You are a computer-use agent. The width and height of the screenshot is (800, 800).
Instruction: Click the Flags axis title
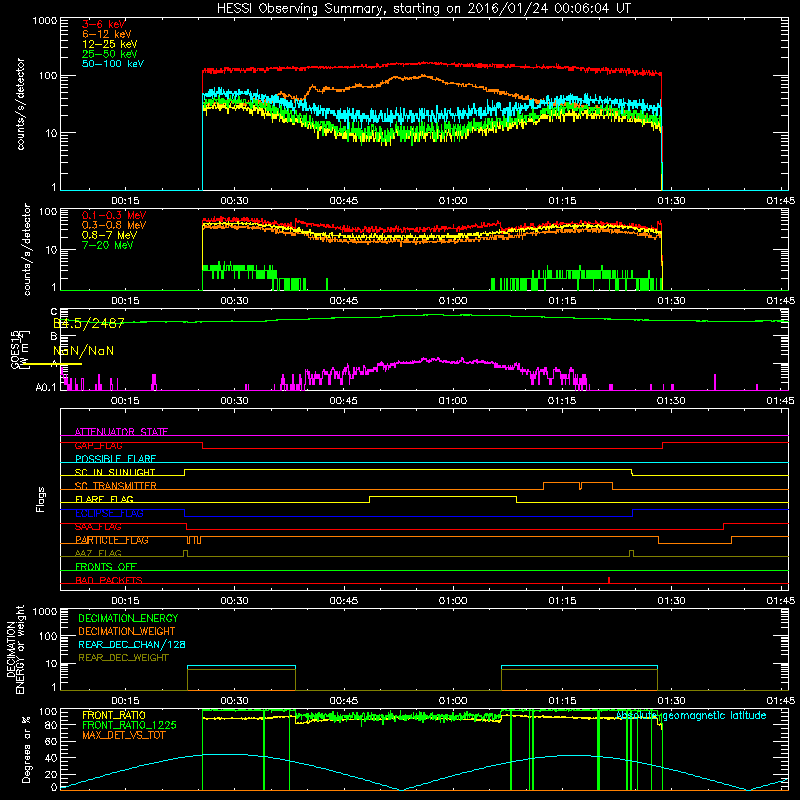(41, 499)
